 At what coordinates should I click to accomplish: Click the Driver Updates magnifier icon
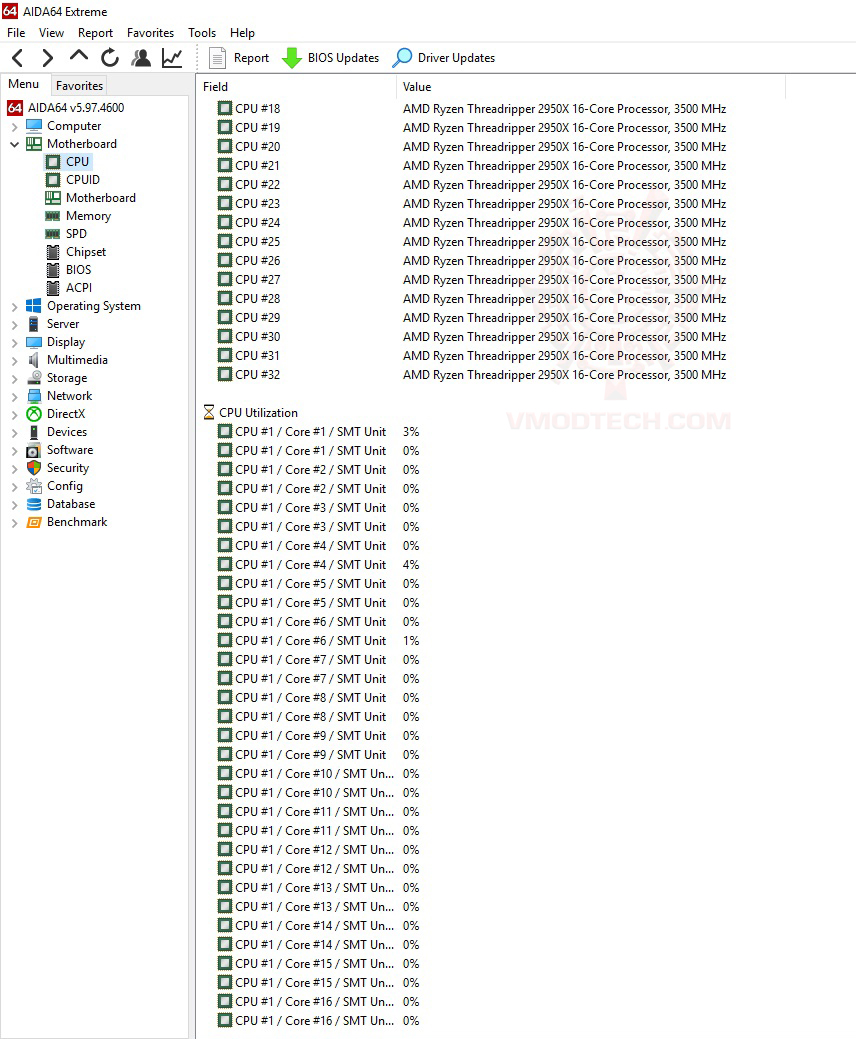(401, 58)
